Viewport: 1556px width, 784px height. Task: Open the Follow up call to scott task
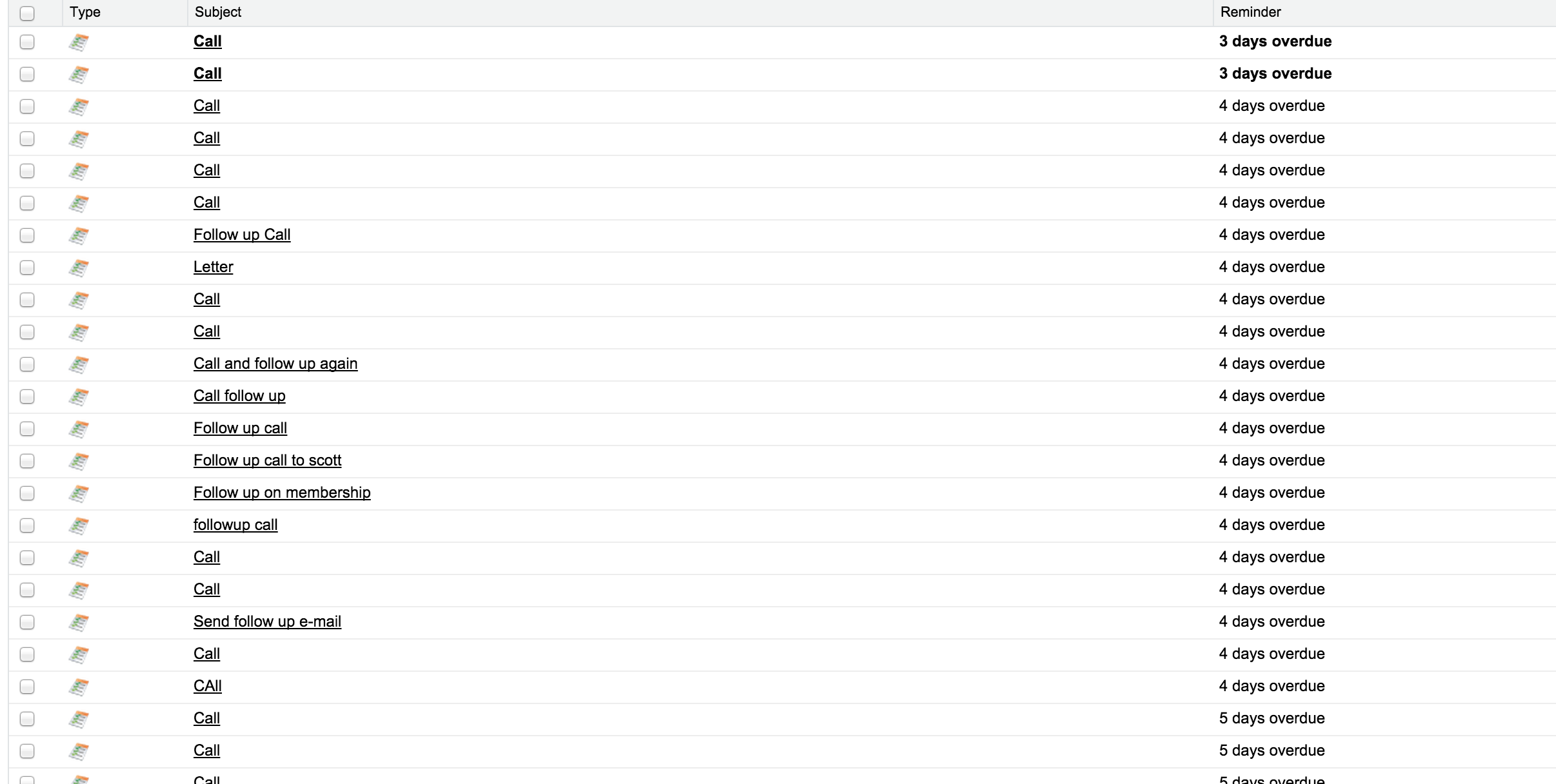(x=267, y=460)
